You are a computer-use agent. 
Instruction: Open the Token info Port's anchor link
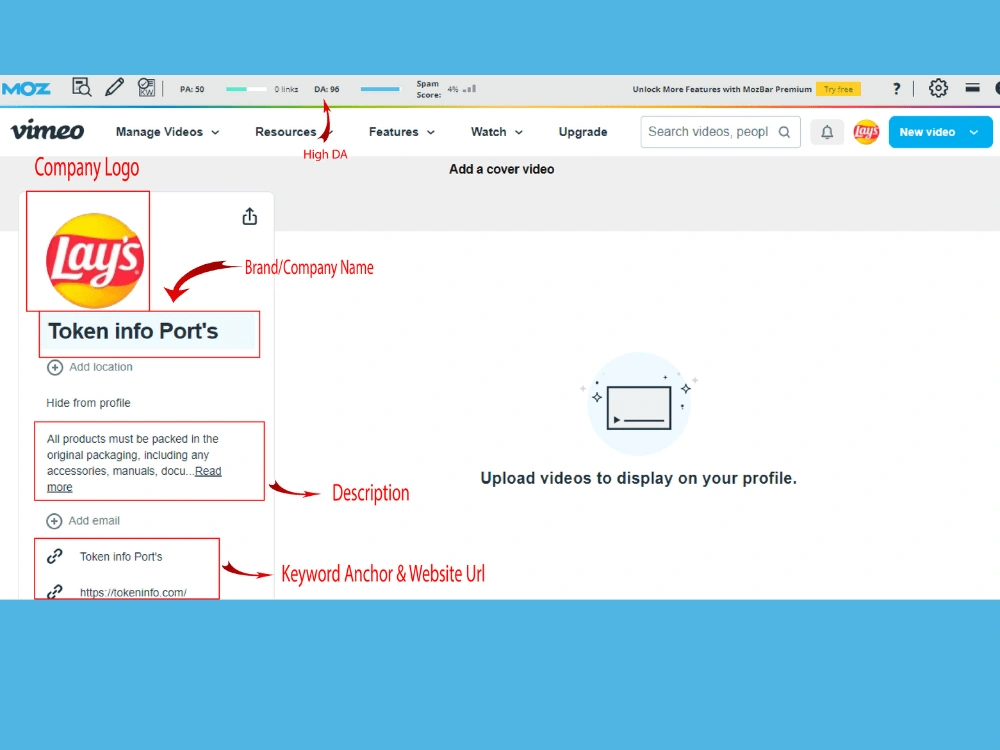pos(121,557)
